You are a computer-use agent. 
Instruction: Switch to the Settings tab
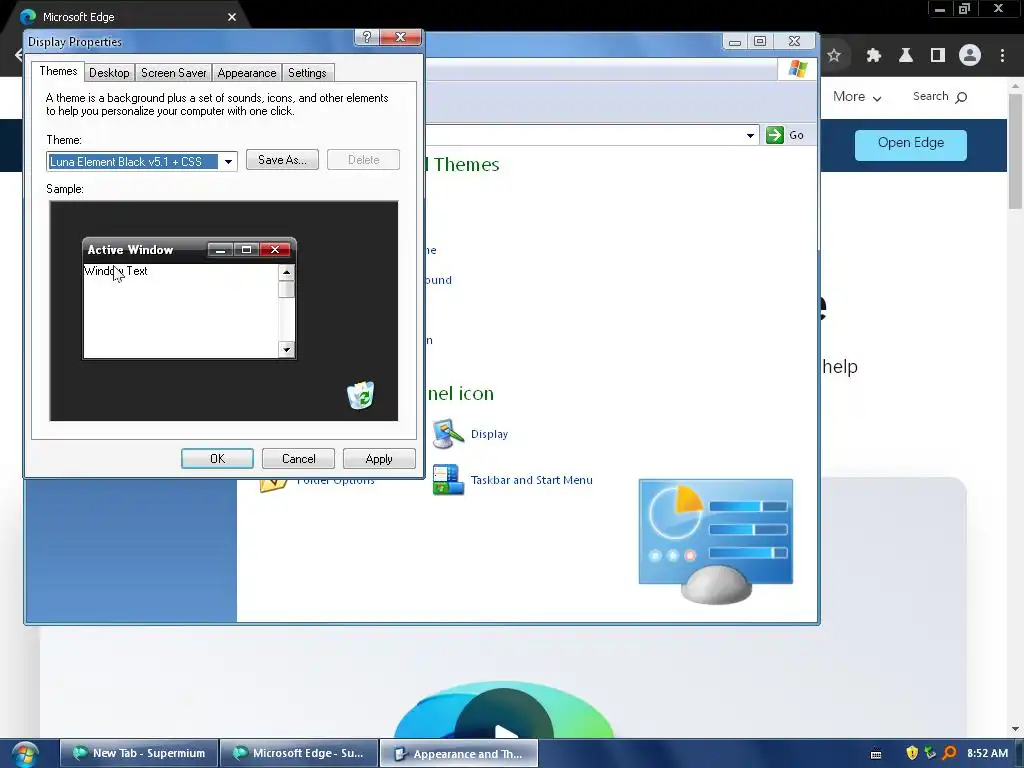tap(307, 72)
